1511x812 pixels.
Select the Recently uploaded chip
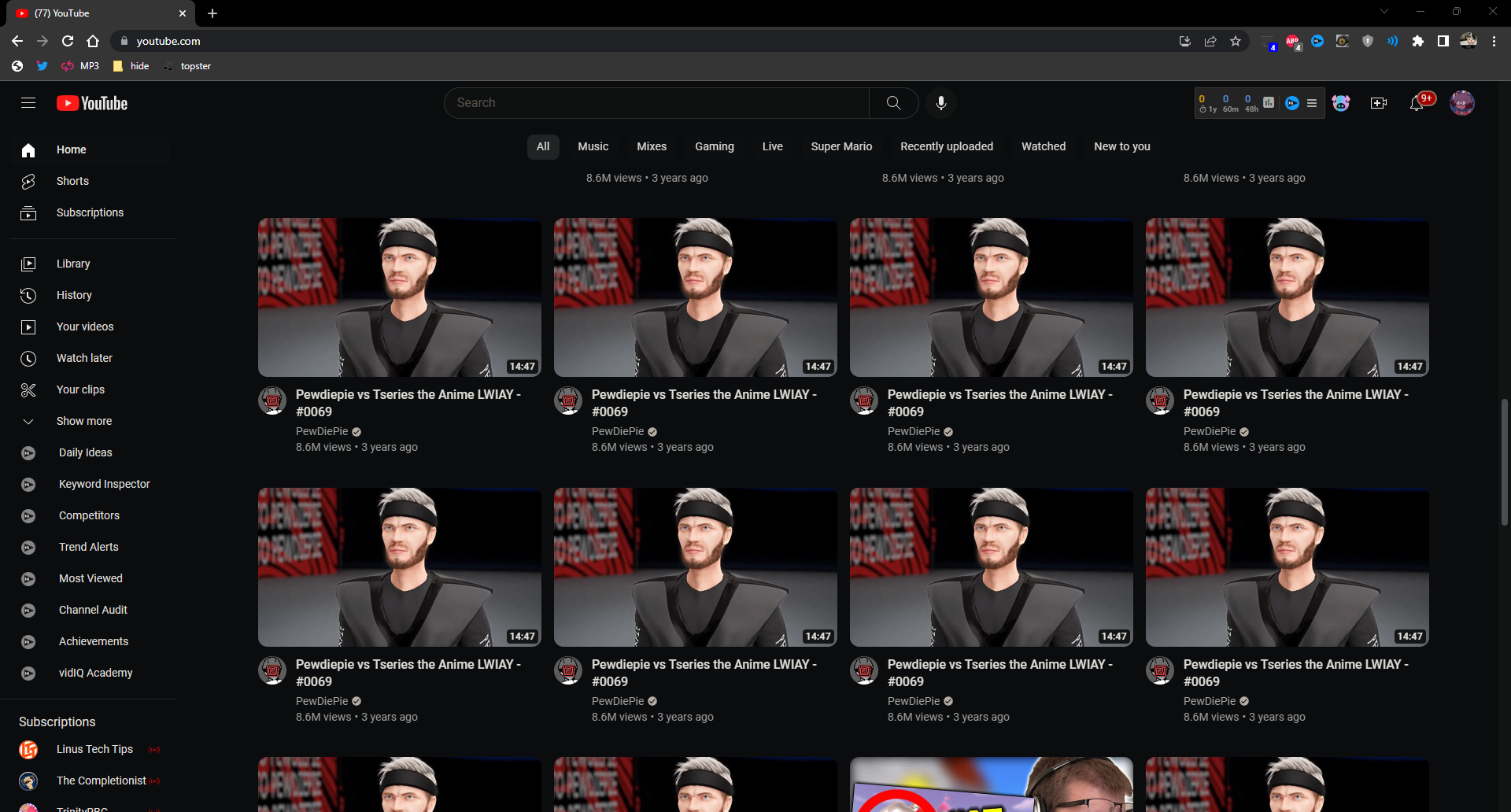pos(947,146)
